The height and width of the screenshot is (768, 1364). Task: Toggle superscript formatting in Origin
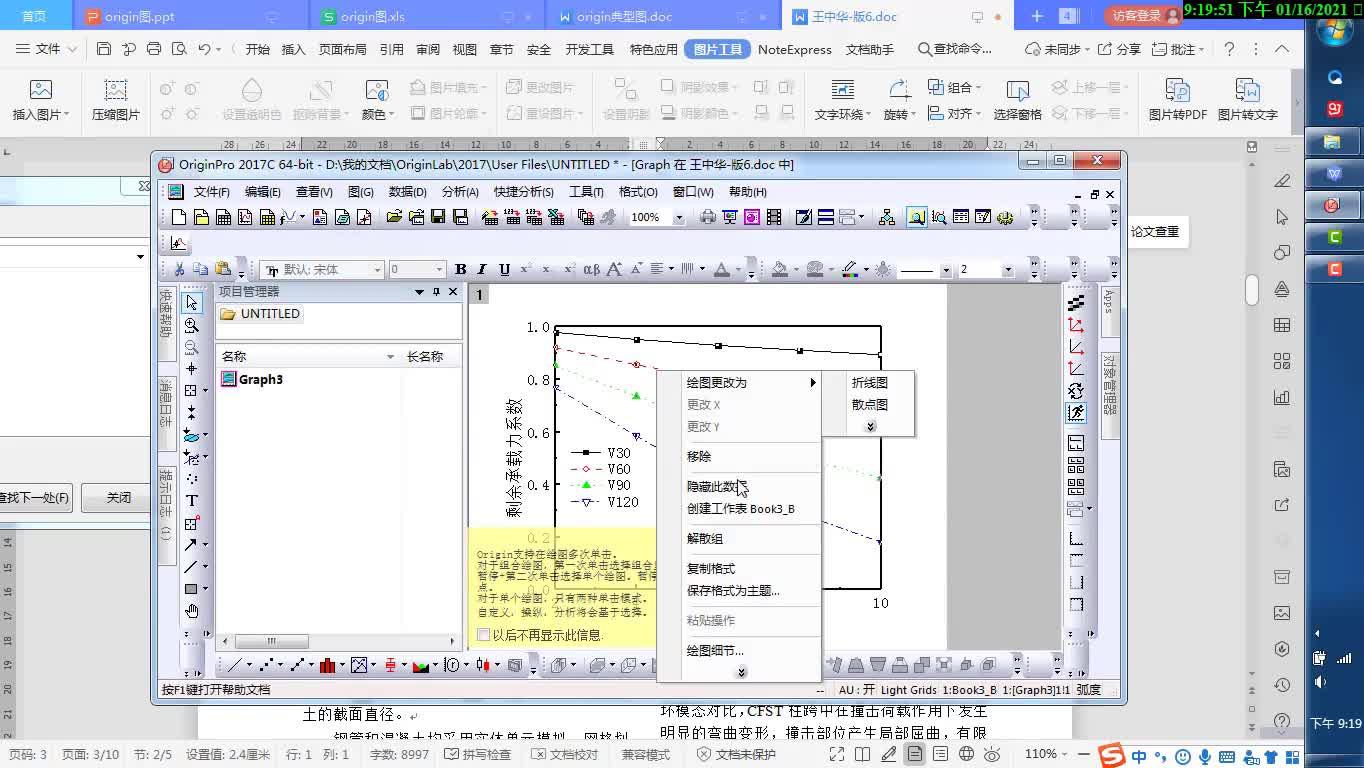(526, 269)
